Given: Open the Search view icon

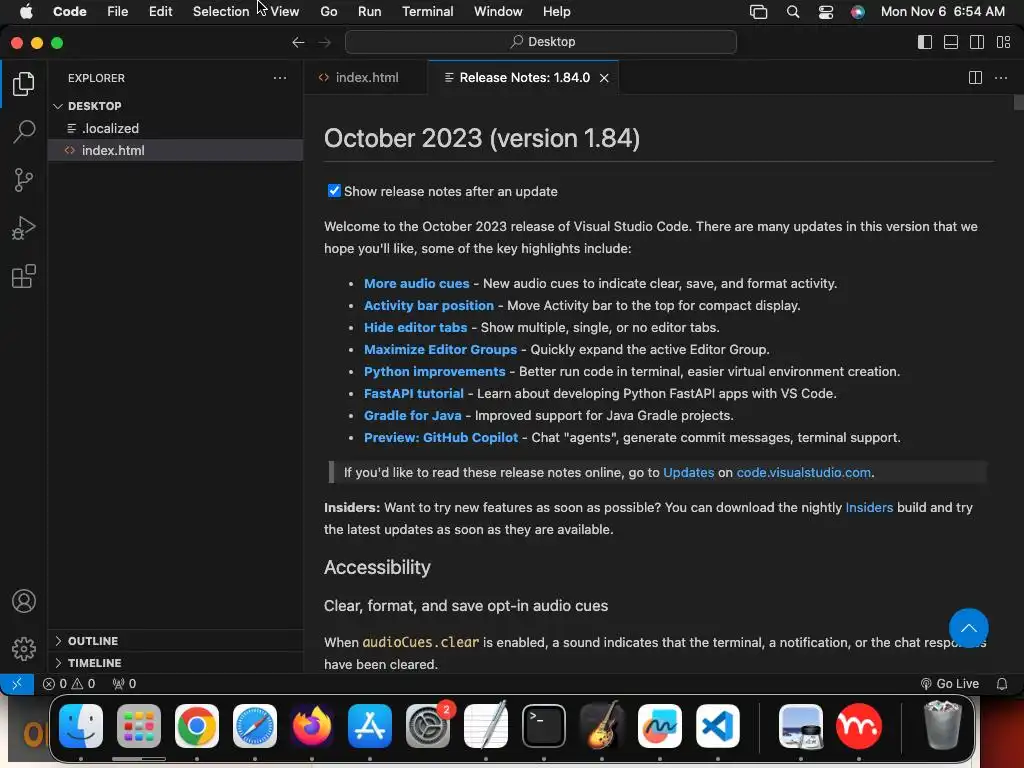Looking at the screenshot, I should pos(24,131).
